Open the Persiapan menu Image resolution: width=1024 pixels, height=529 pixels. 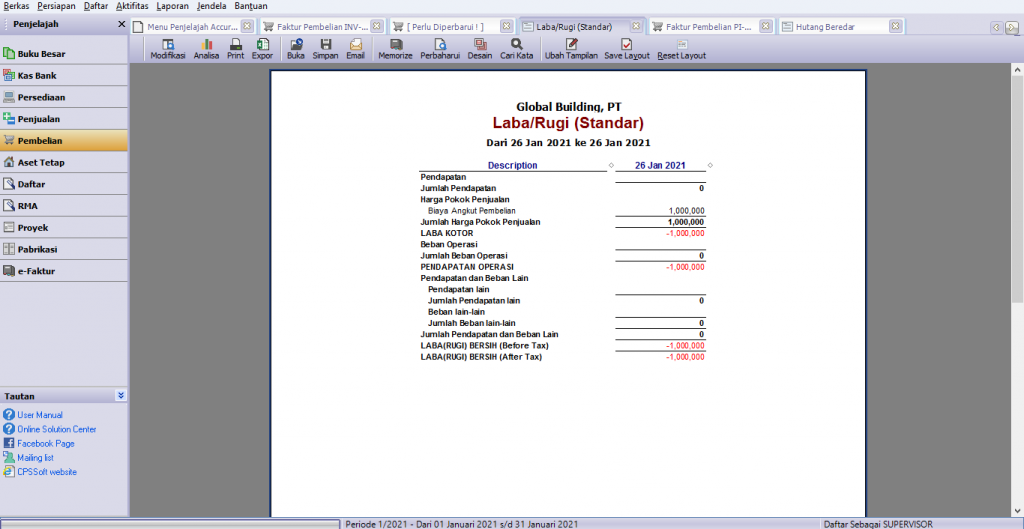pos(56,6)
